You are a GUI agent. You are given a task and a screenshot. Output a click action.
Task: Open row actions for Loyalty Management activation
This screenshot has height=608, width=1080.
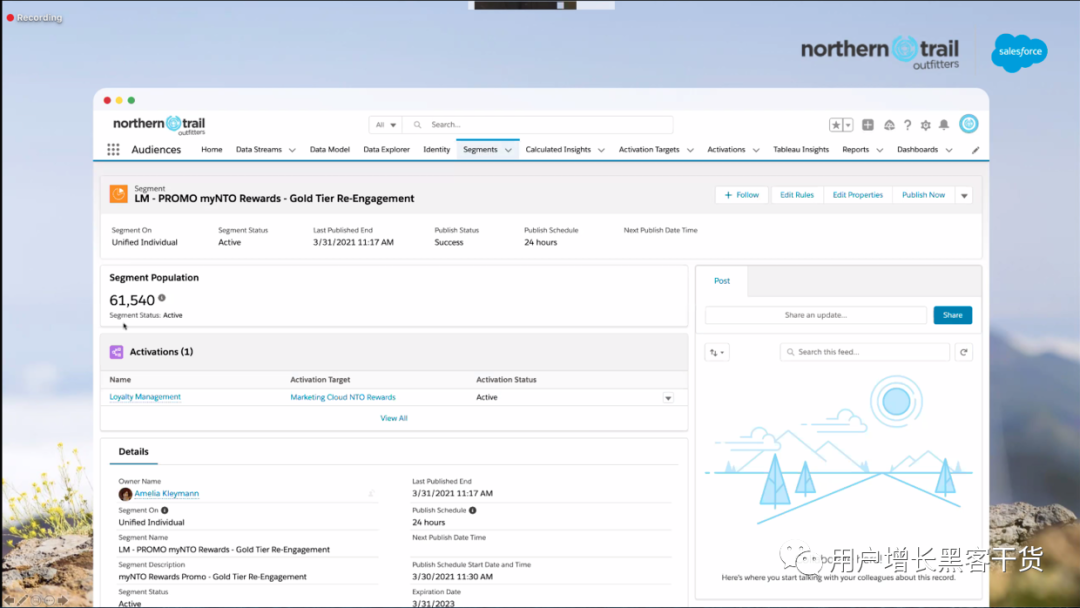(x=668, y=398)
